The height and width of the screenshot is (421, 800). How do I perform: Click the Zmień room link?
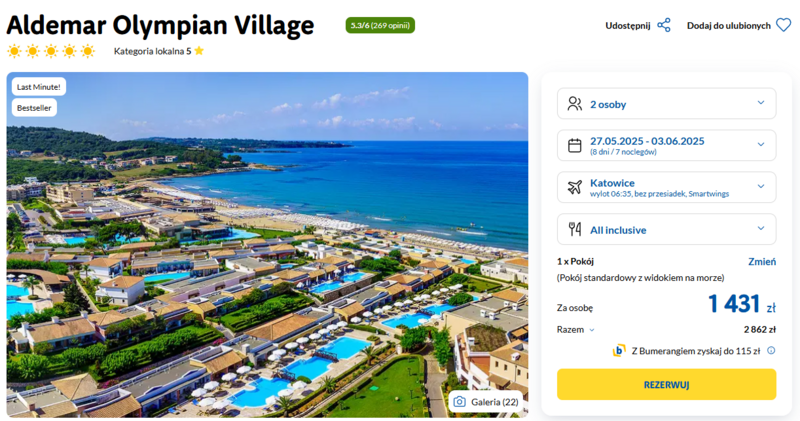point(762,262)
